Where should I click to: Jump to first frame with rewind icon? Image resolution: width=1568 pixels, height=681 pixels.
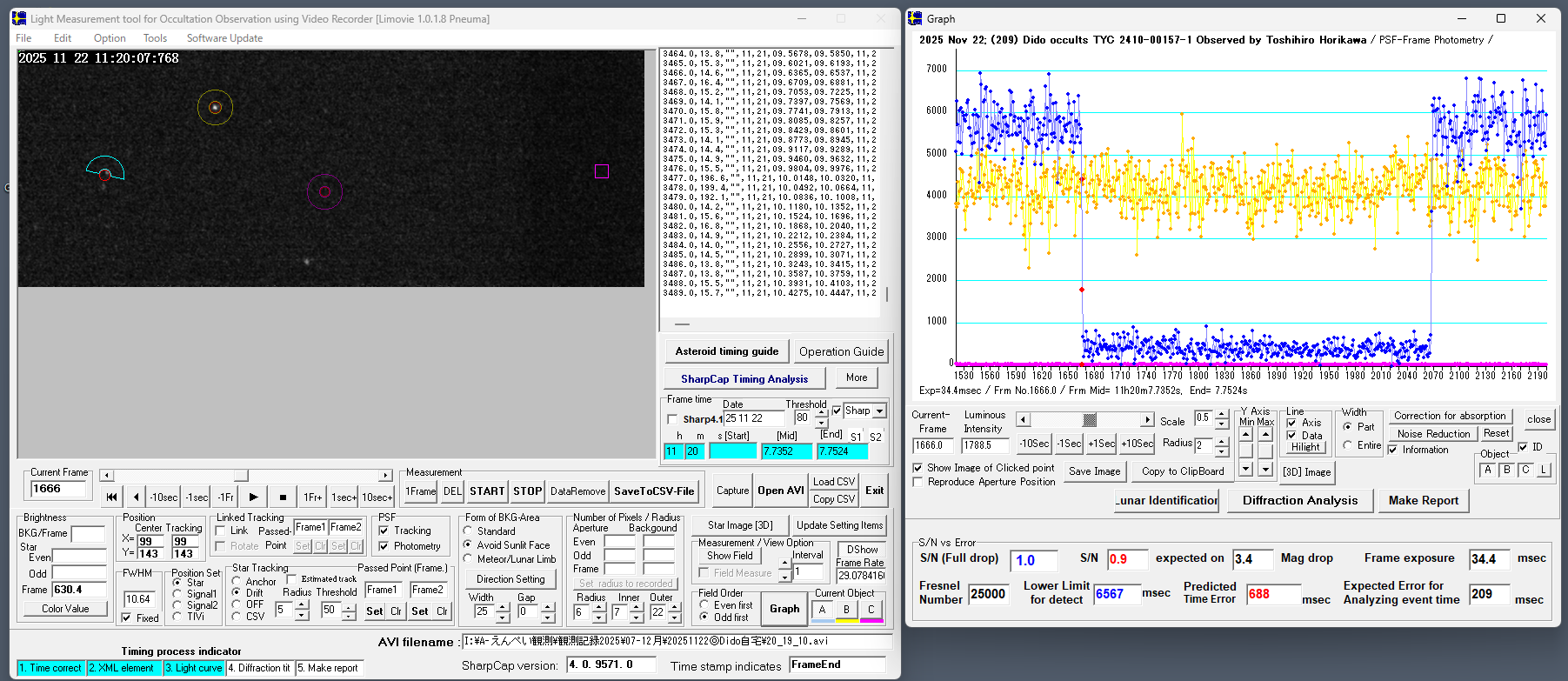[x=111, y=497]
